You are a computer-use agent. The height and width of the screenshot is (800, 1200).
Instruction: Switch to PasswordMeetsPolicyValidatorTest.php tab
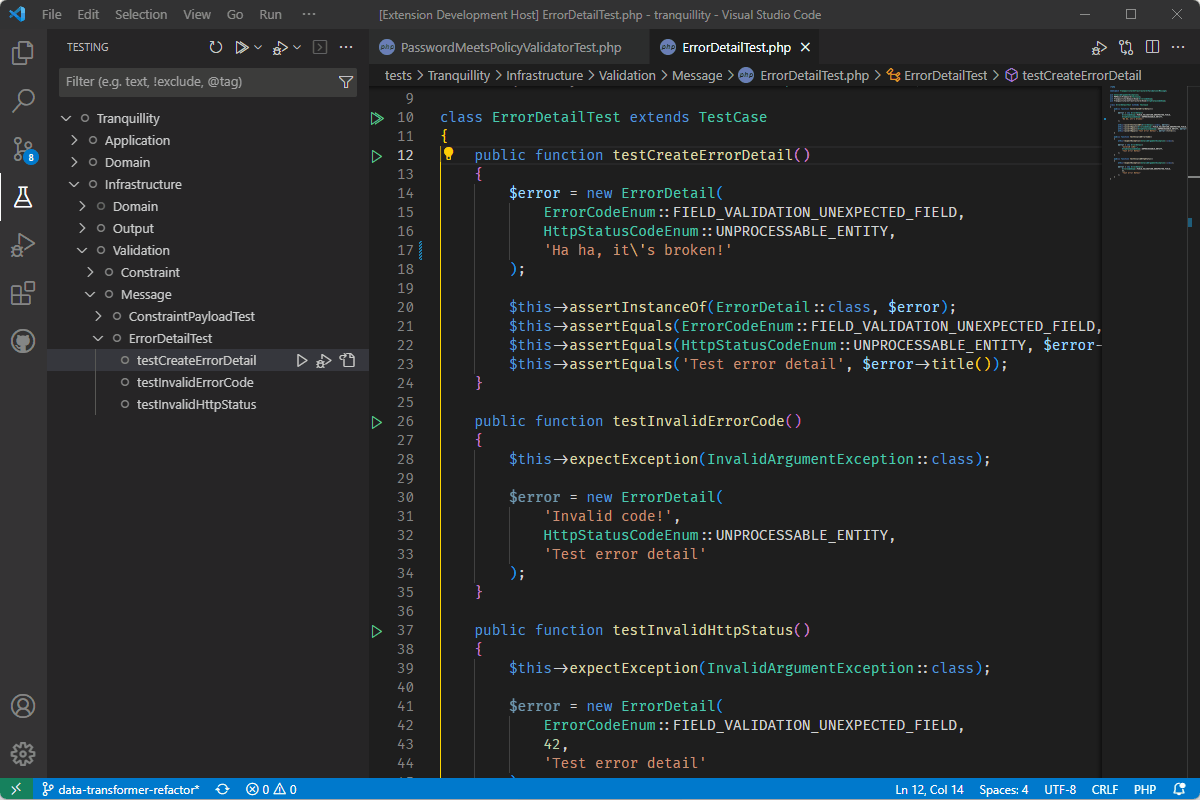point(510,47)
